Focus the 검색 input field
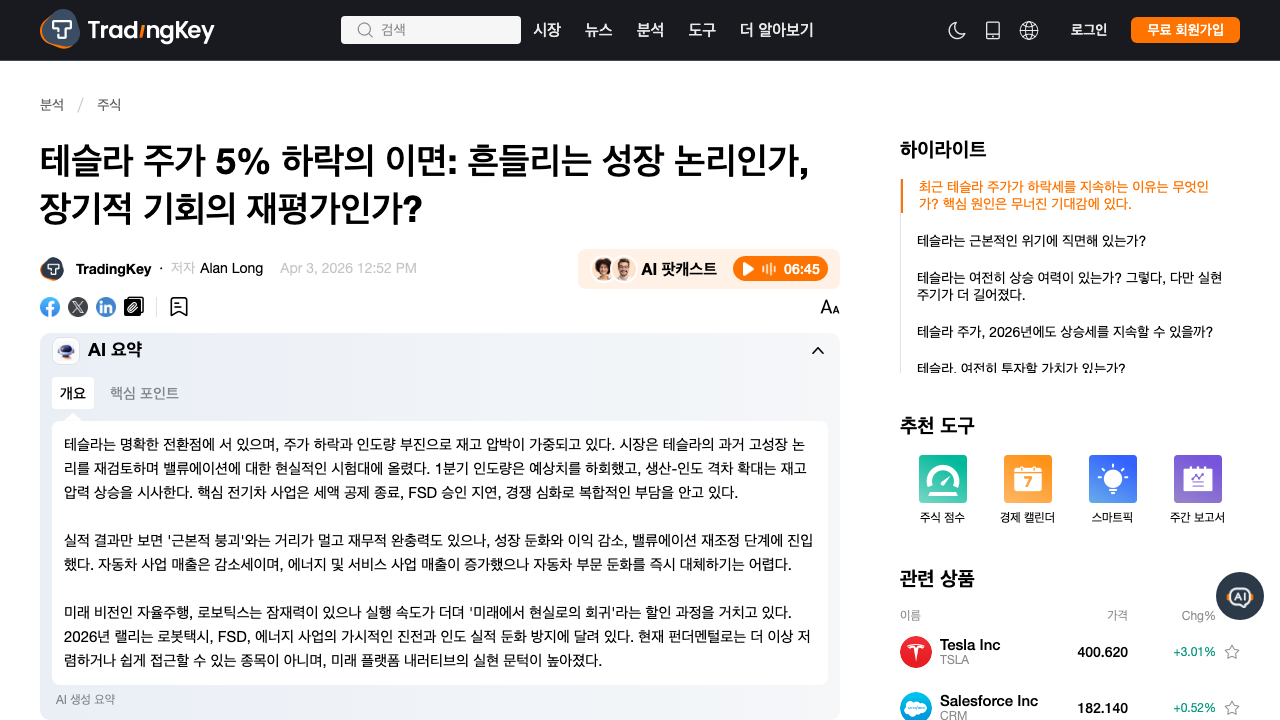 tap(431, 30)
